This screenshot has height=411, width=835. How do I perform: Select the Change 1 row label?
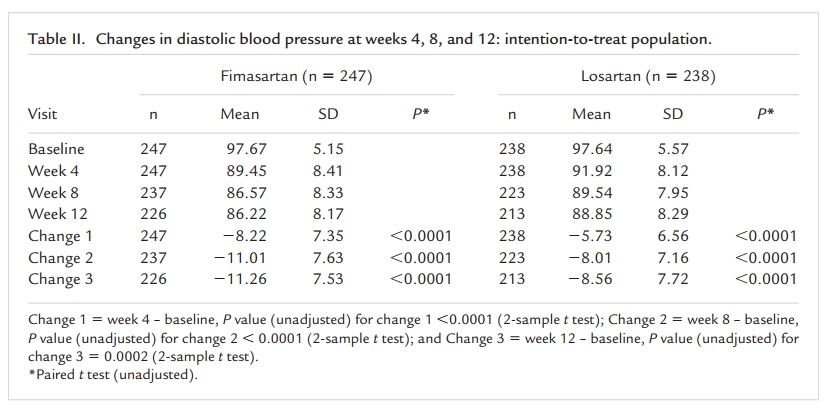[x=60, y=236]
